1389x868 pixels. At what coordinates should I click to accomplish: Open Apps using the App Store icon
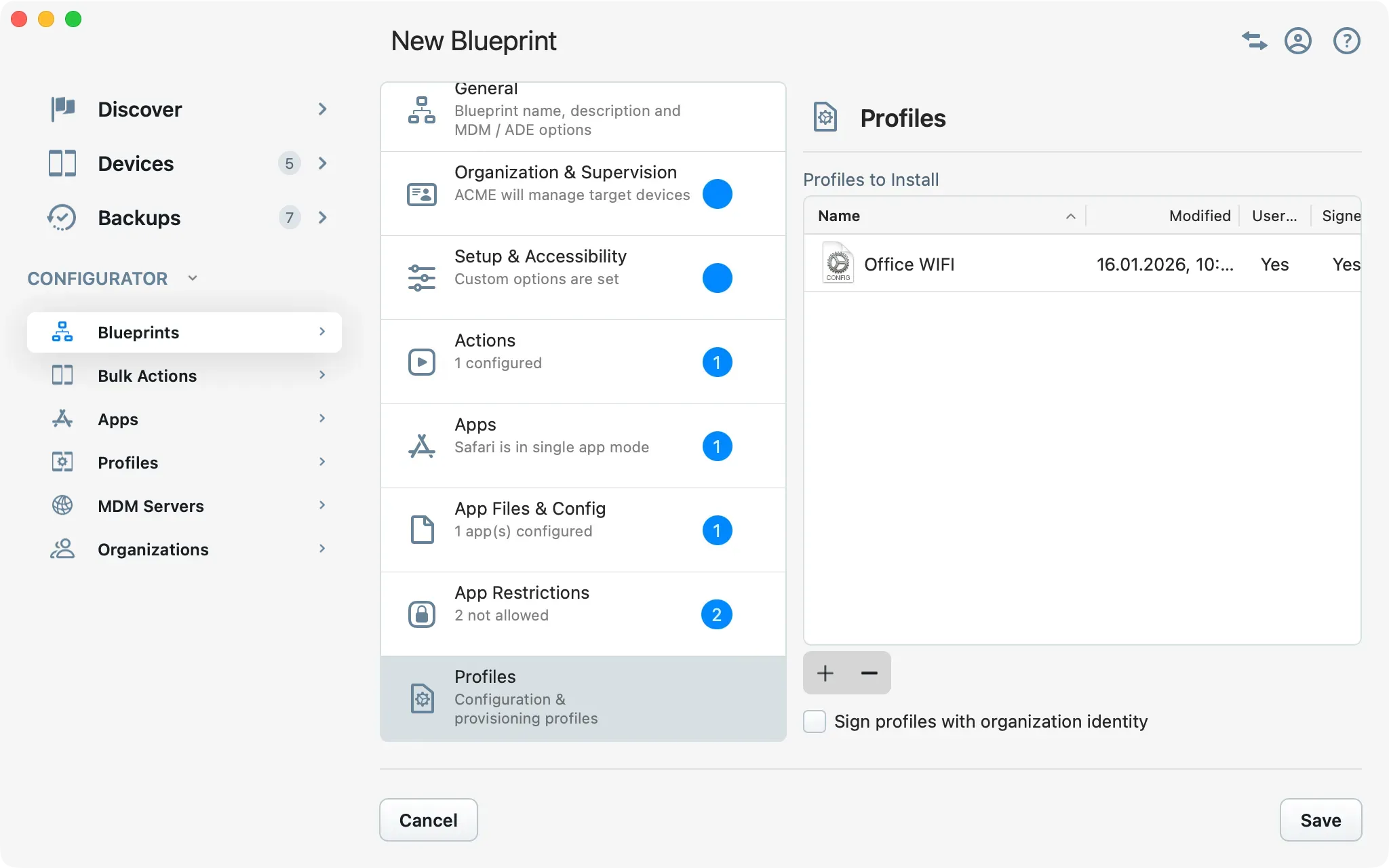(62, 418)
